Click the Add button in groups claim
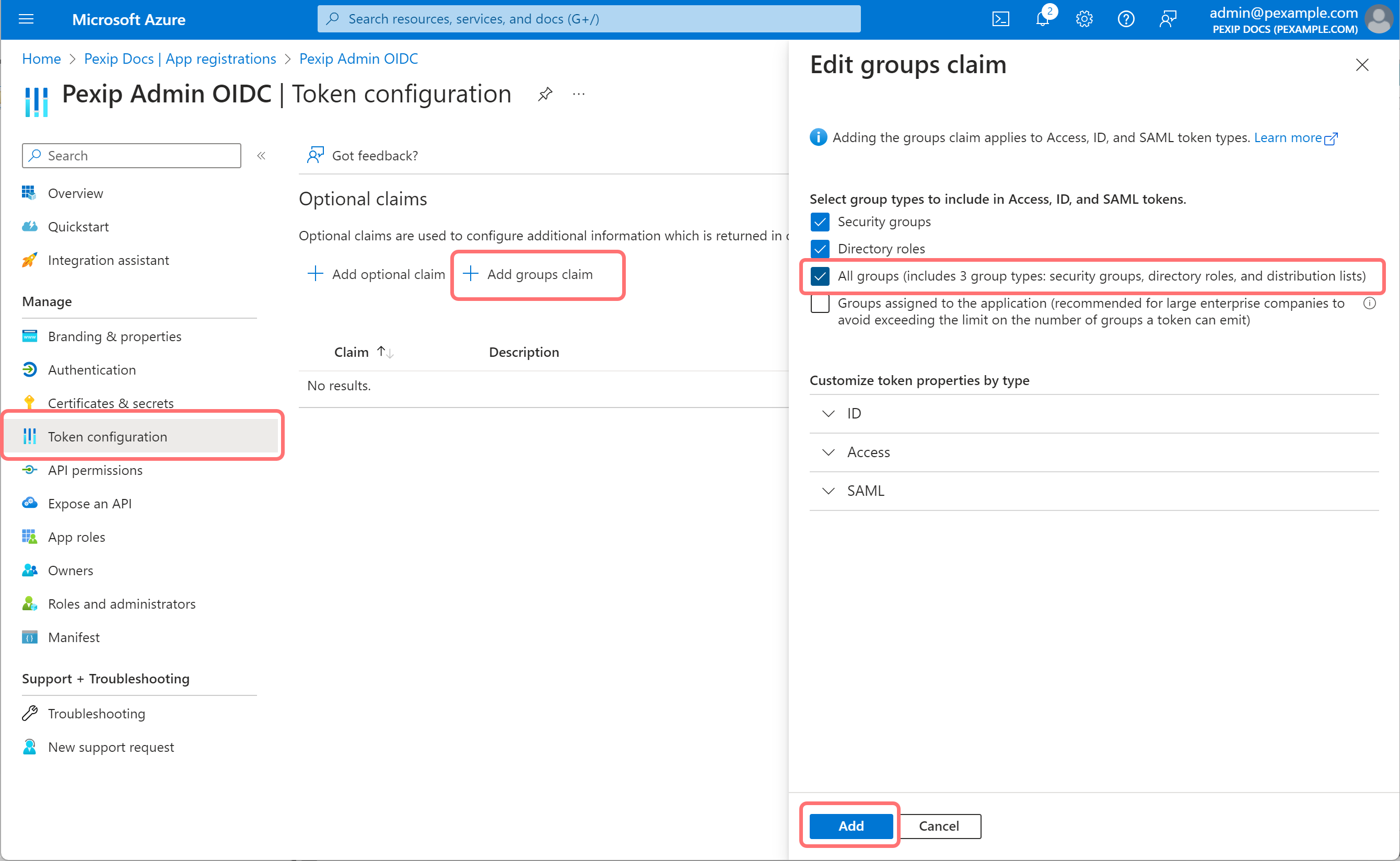The image size is (1400, 861). pyautogui.click(x=850, y=825)
